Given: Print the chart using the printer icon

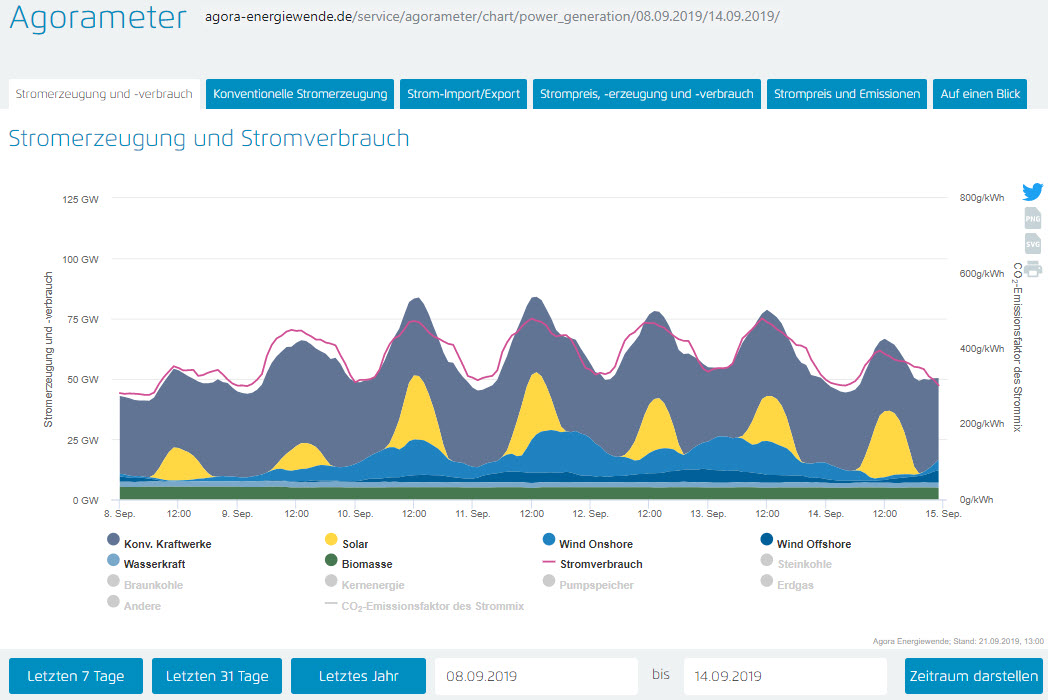Looking at the screenshot, I should coord(1032,268).
